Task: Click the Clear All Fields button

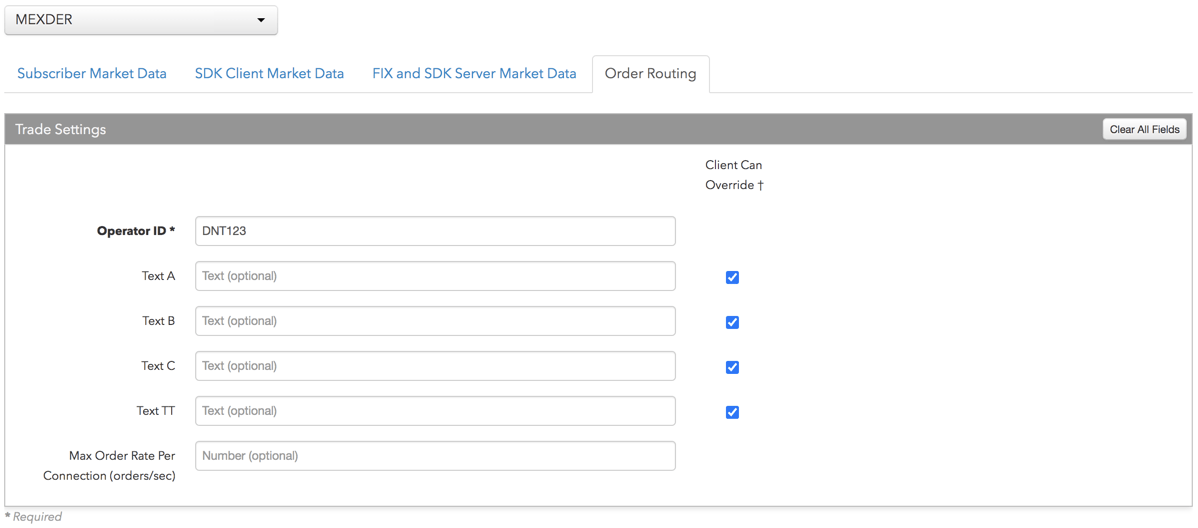Action: 1145,129
